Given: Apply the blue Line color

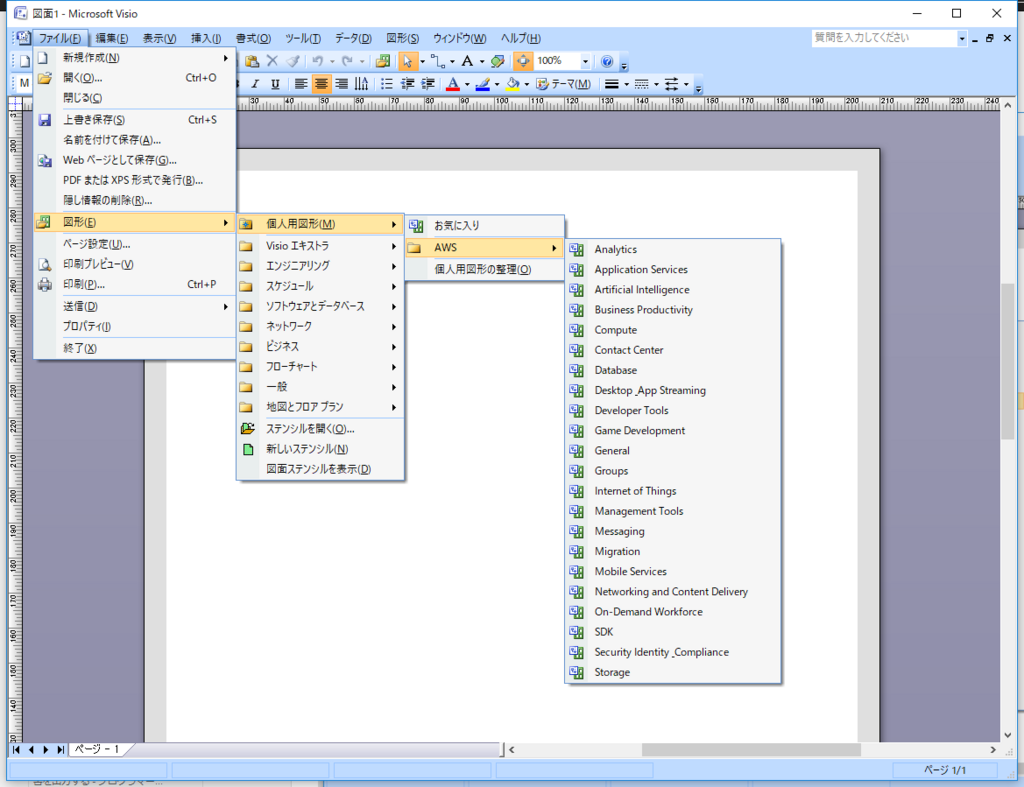Looking at the screenshot, I should pyautogui.click(x=483, y=84).
